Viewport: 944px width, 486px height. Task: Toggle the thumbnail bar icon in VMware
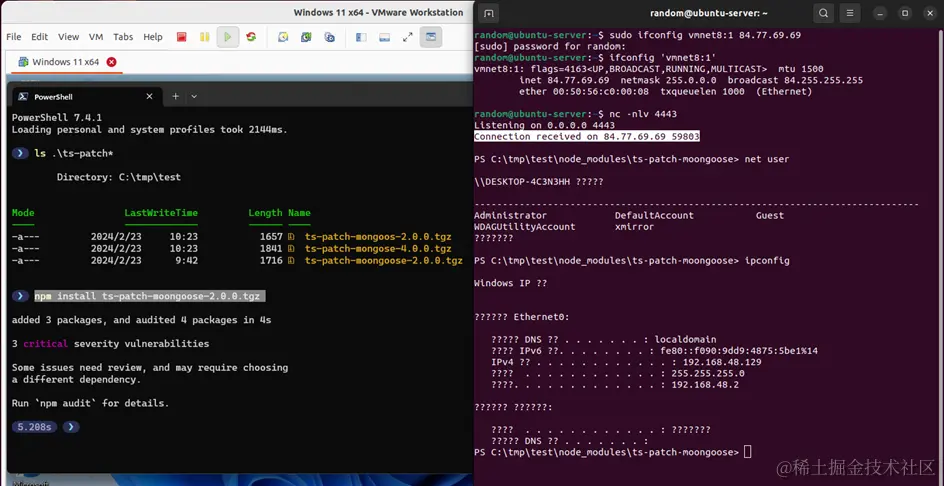(x=384, y=37)
